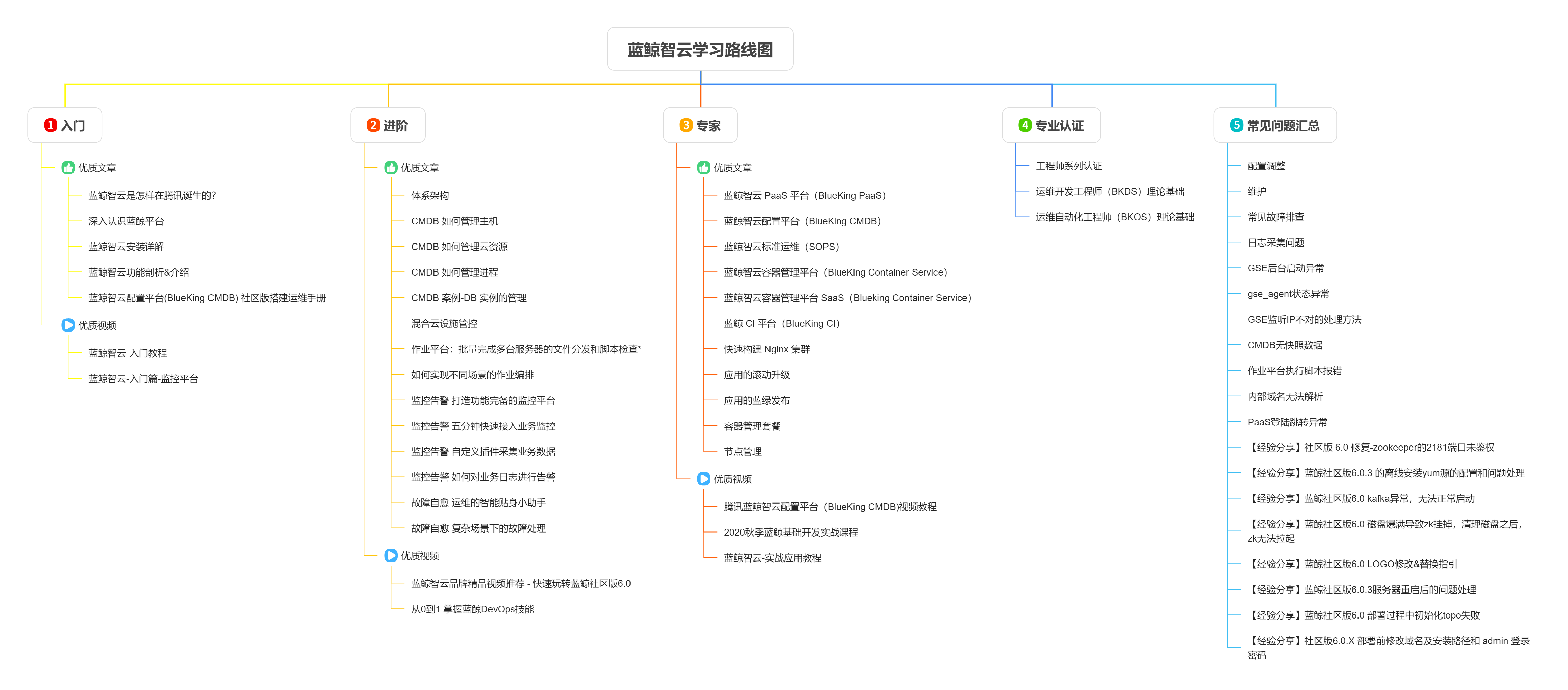Select the root node 蓝鲸智云学习路线图
The height and width of the screenshot is (690, 1568).
[700, 49]
